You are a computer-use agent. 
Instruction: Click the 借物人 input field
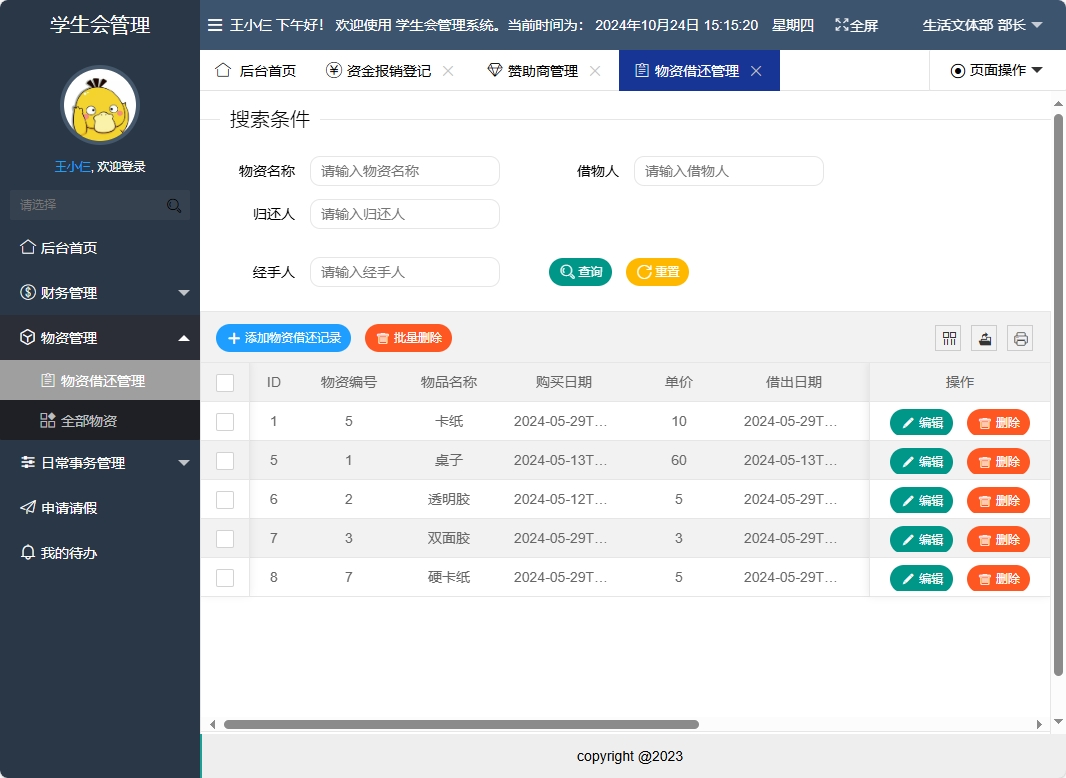pyautogui.click(x=728, y=171)
